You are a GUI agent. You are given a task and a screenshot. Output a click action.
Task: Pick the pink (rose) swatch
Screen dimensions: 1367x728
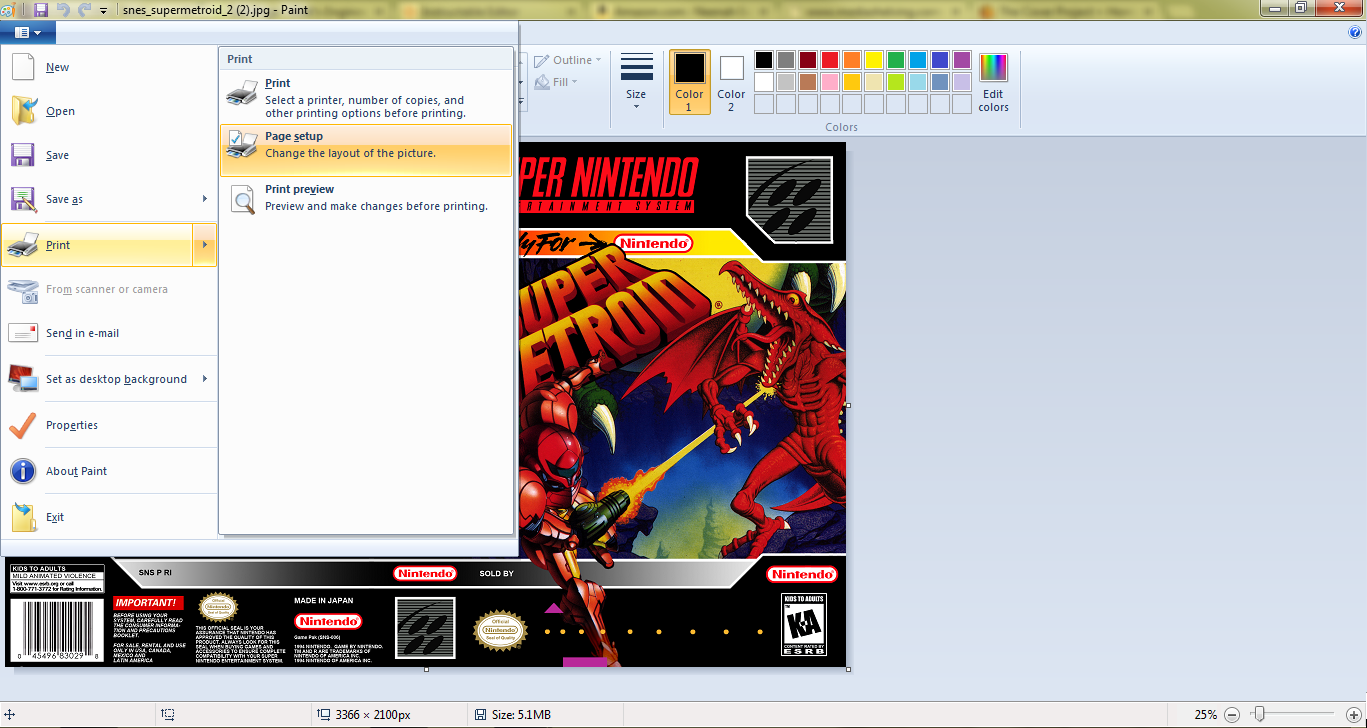(x=830, y=82)
